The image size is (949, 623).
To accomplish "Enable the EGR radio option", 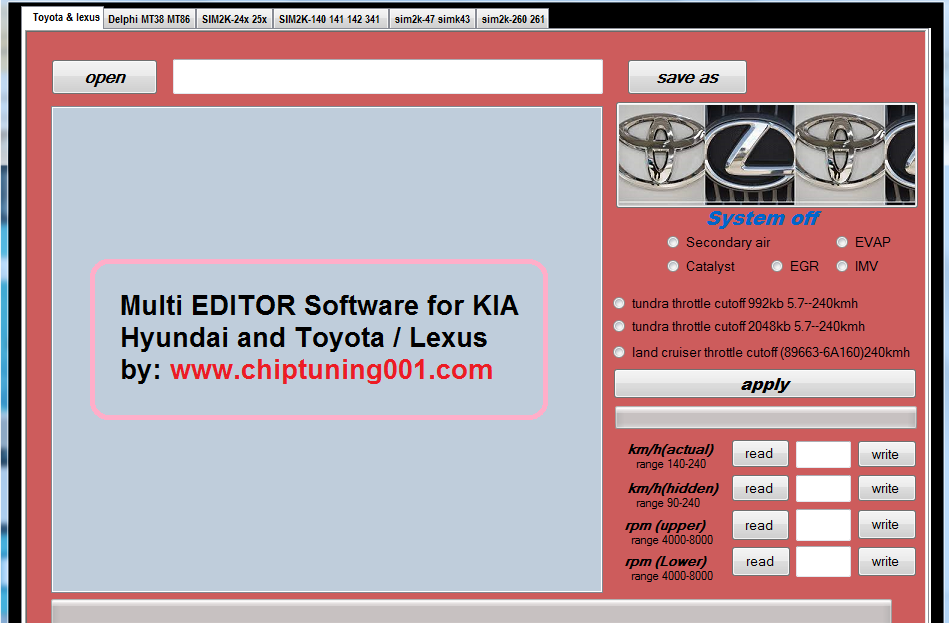I will 777,267.
